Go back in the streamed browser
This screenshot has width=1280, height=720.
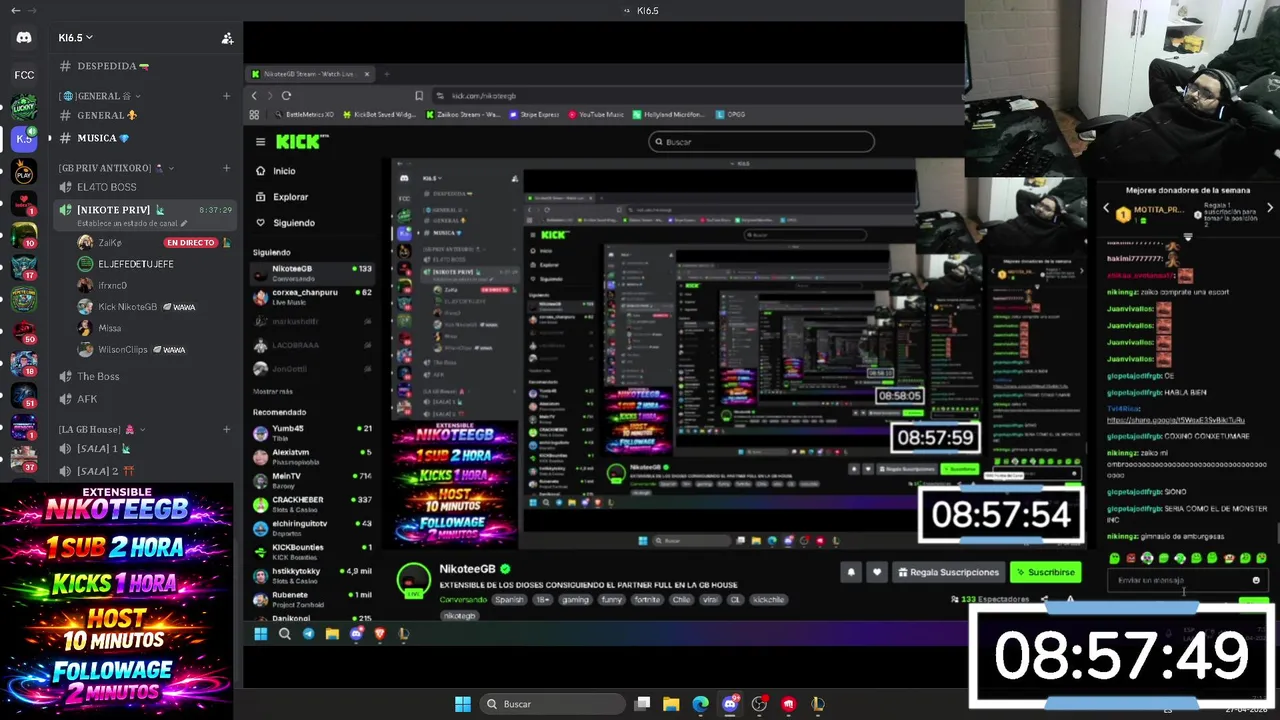click(x=254, y=96)
